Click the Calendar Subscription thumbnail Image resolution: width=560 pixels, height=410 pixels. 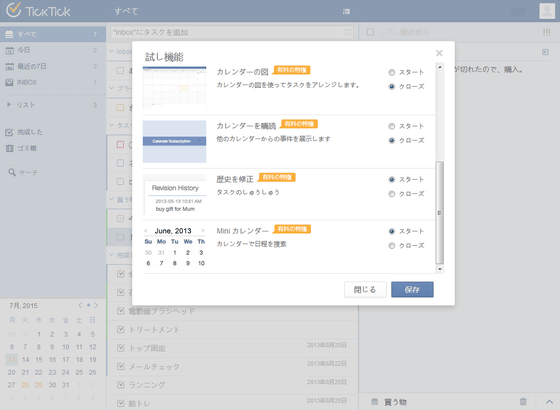[x=175, y=142]
